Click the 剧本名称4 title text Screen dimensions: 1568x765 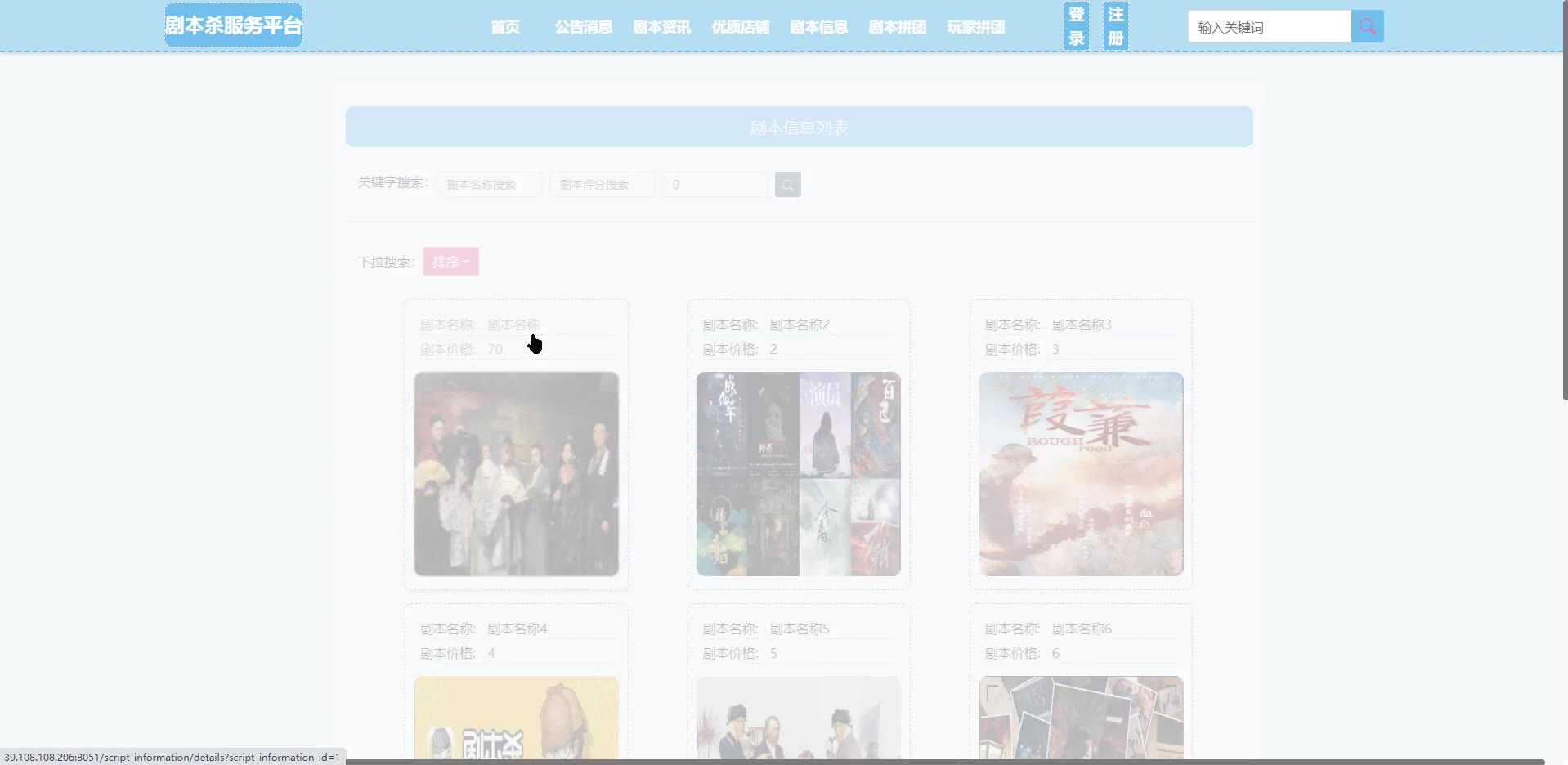click(517, 629)
